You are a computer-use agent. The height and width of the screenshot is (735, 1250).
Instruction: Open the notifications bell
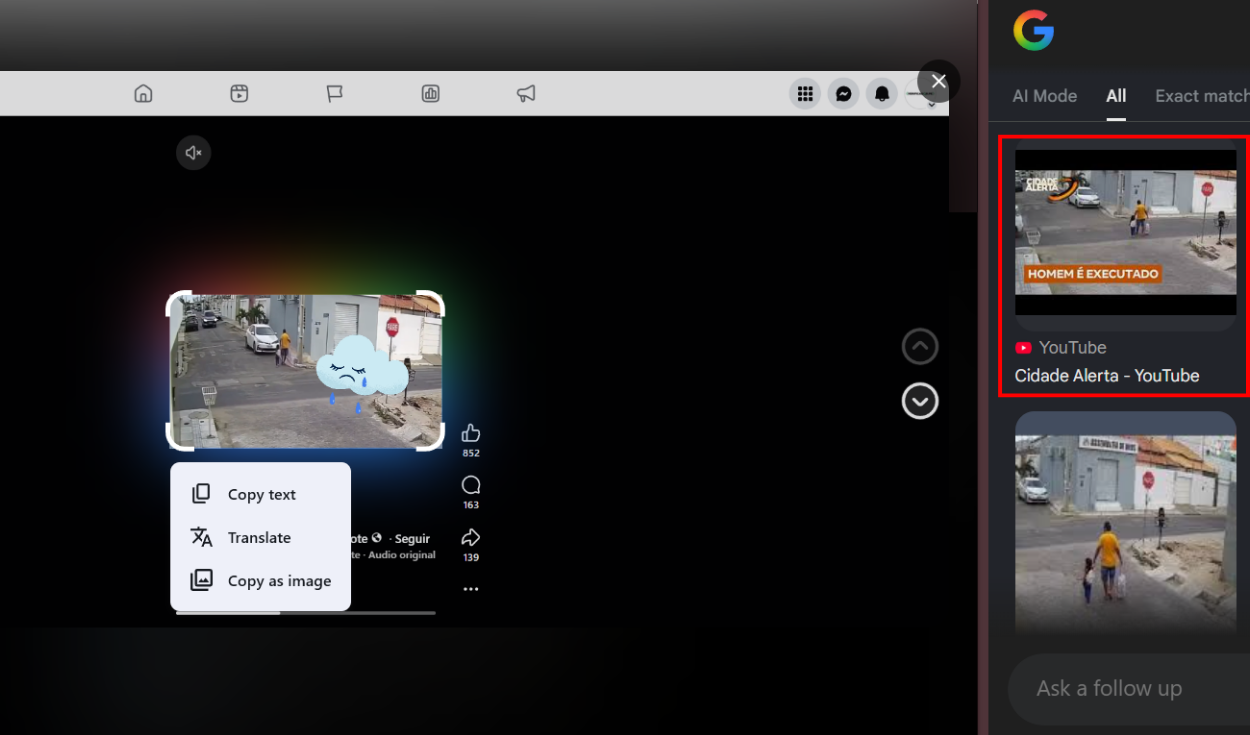pyautogui.click(x=882, y=94)
